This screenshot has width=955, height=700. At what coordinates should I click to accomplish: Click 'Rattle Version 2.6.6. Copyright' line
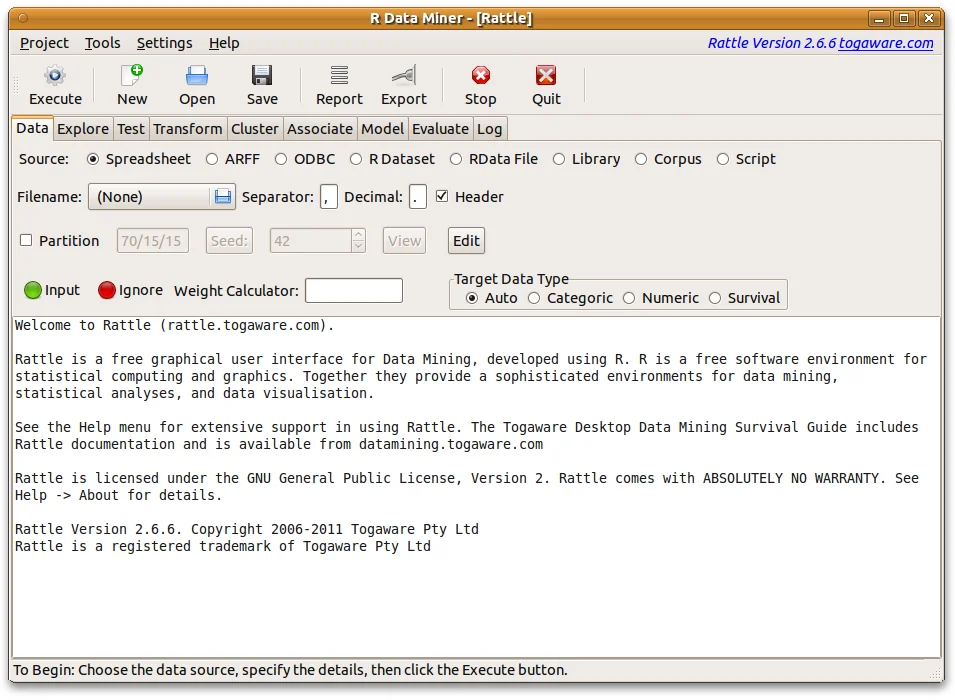[x=247, y=529]
